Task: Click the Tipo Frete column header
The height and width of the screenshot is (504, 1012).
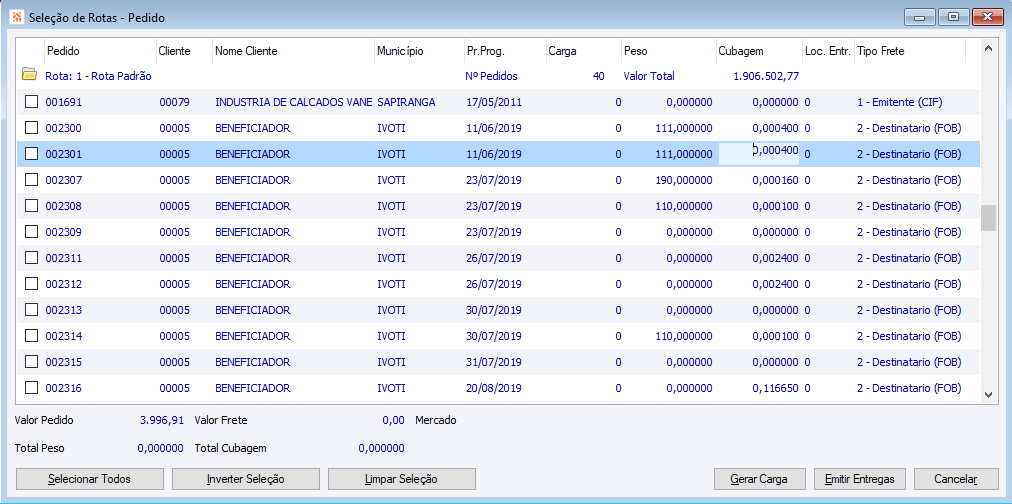Action: pos(909,51)
